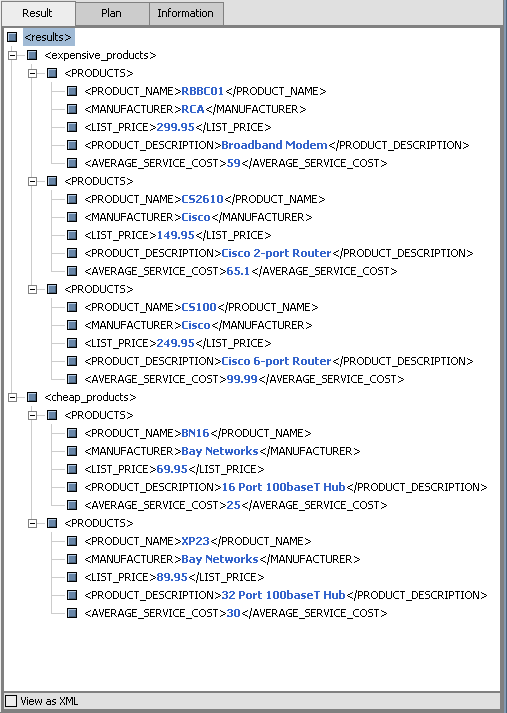This screenshot has width=507, height=713.
Task: Click the icon beside 16 Port 100baseT Hub
Action: point(72,487)
